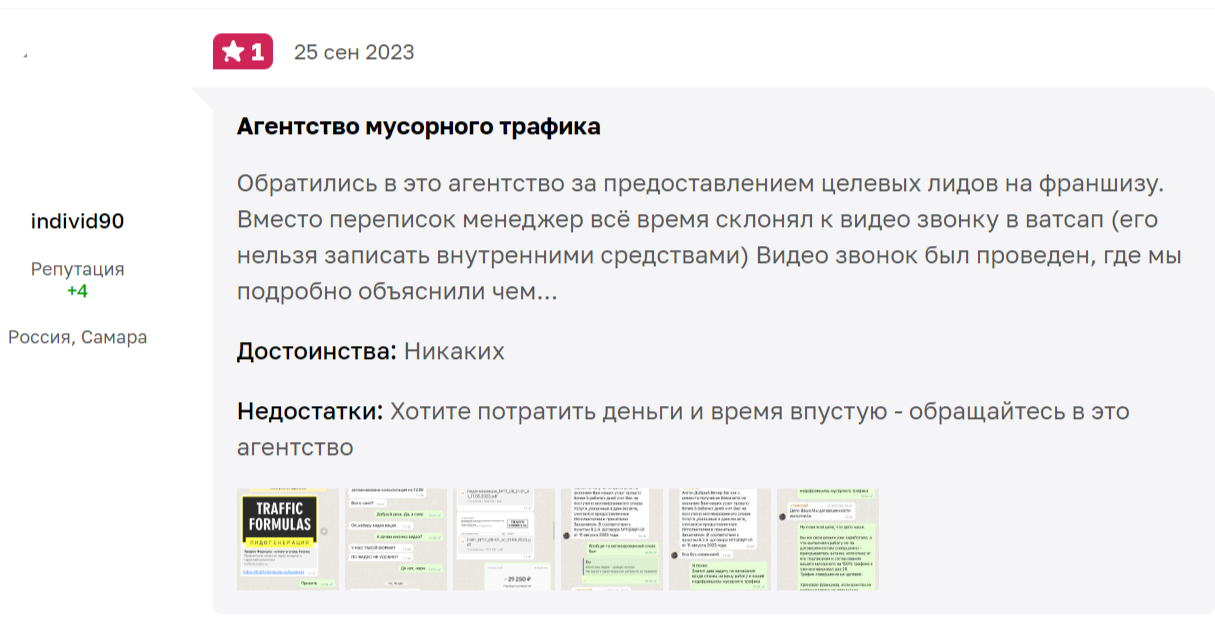Click the +4 reputation value
The width and height of the screenshot is (1215, 618).
(x=77, y=291)
